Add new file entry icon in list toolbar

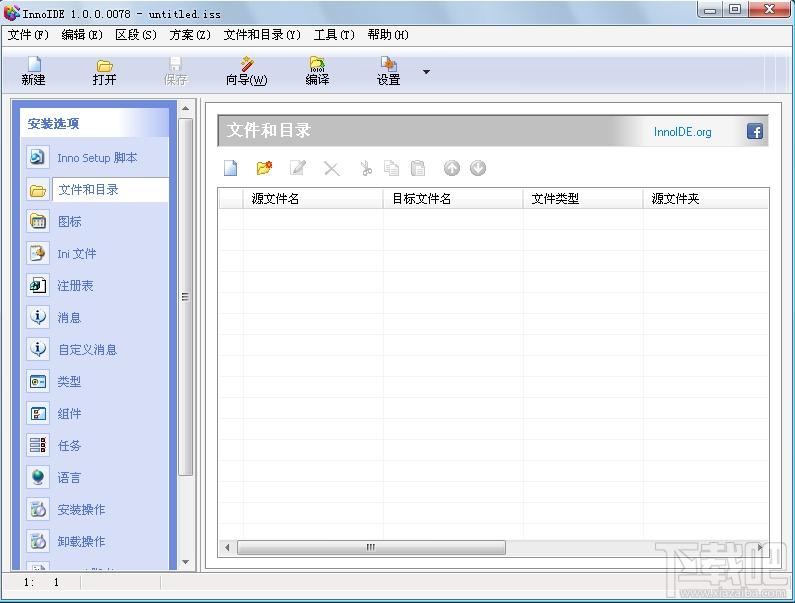(x=231, y=169)
